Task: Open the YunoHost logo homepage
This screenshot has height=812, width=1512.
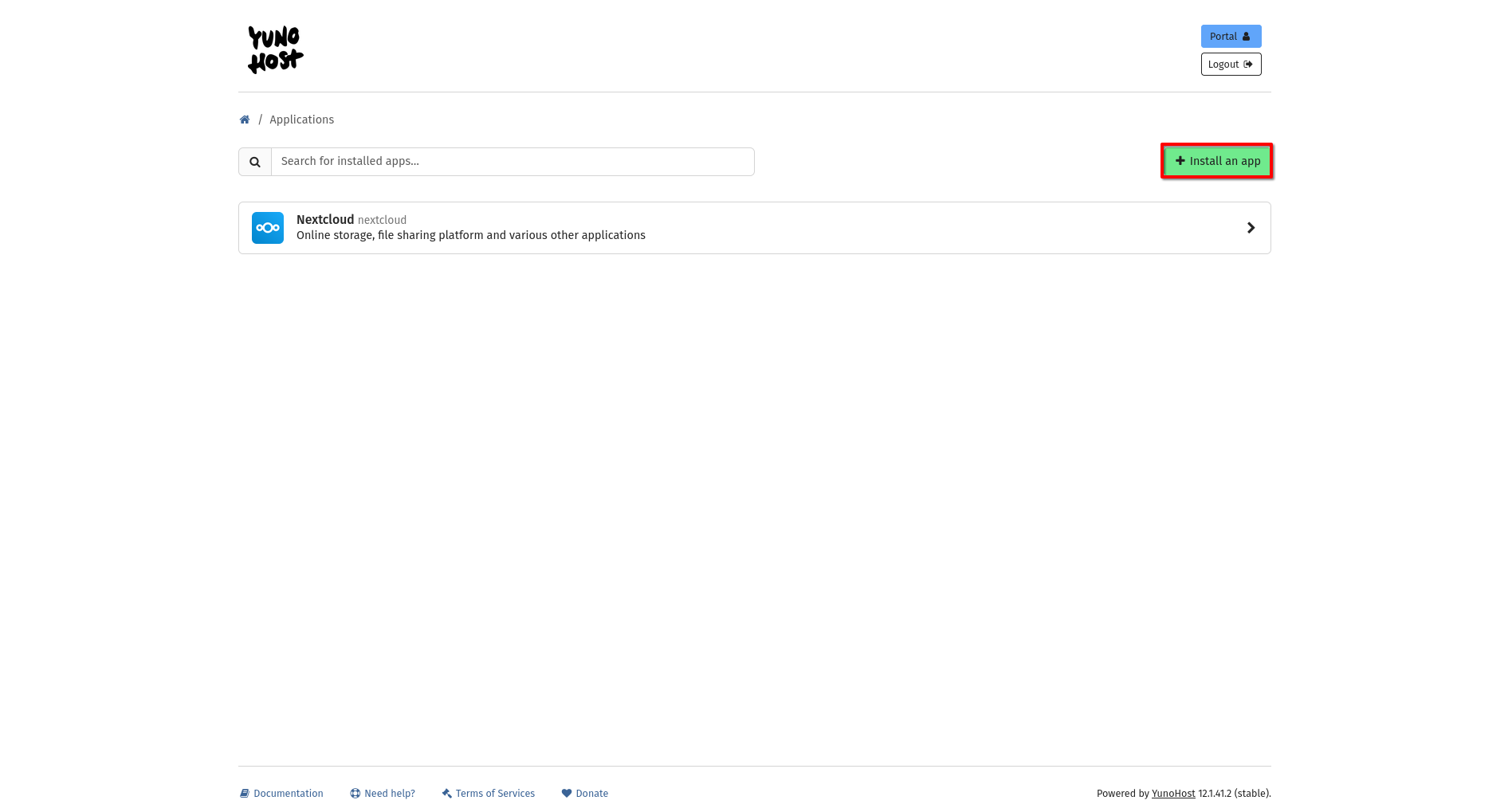Action: (x=275, y=49)
